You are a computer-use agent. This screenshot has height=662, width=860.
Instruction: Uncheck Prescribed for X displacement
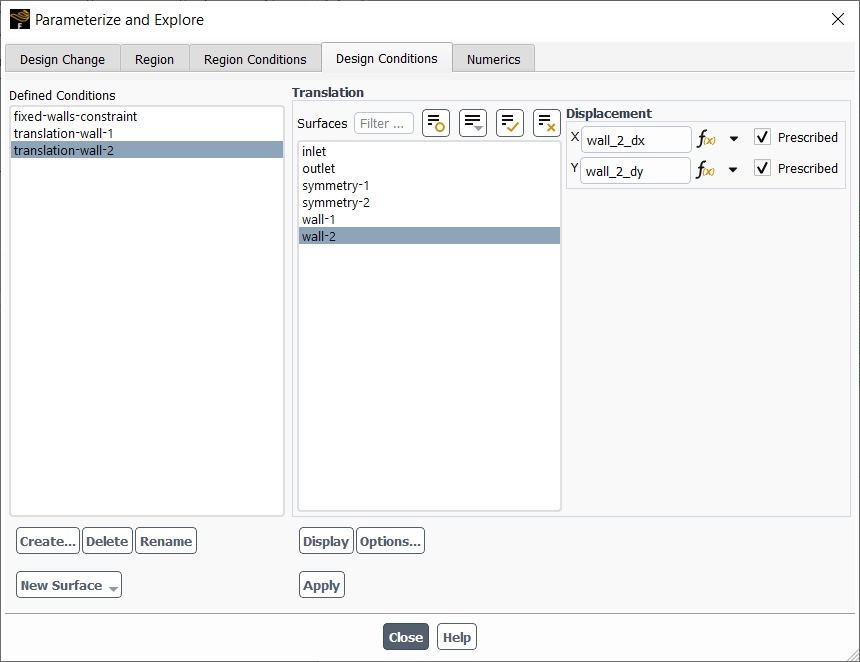pos(762,137)
